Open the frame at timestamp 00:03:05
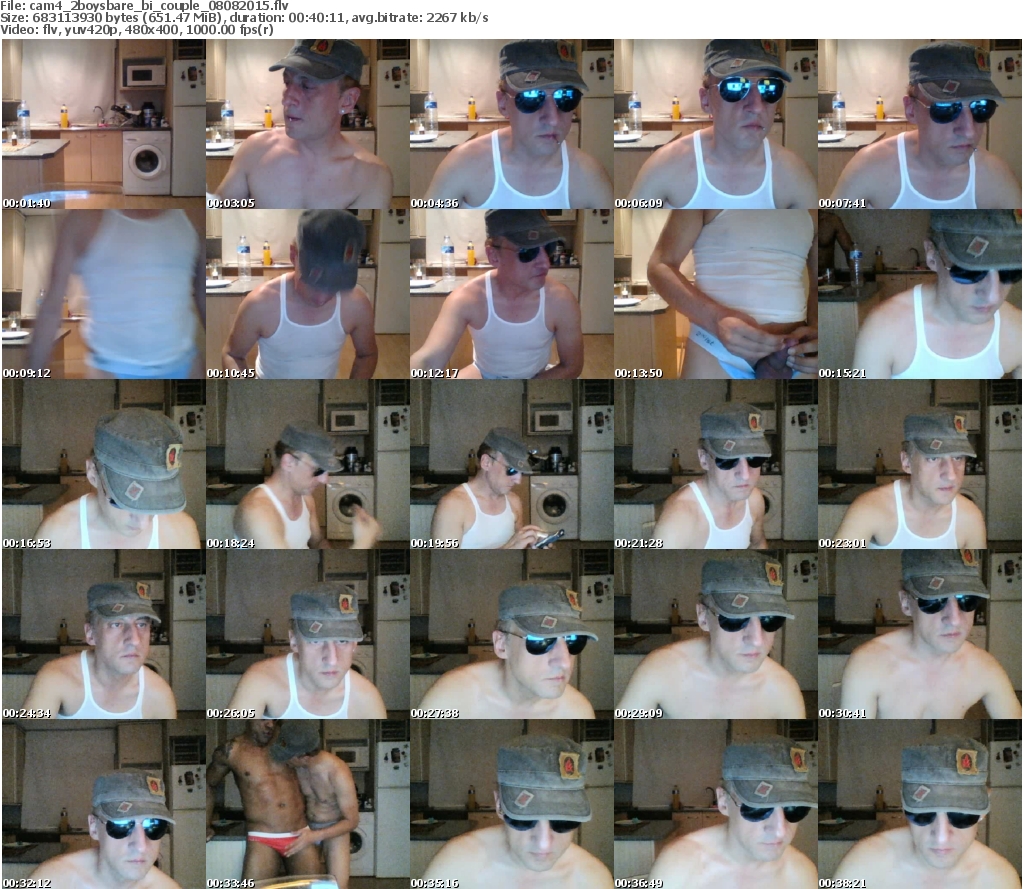The height and width of the screenshot is (889, 1024). click(308, 124)
